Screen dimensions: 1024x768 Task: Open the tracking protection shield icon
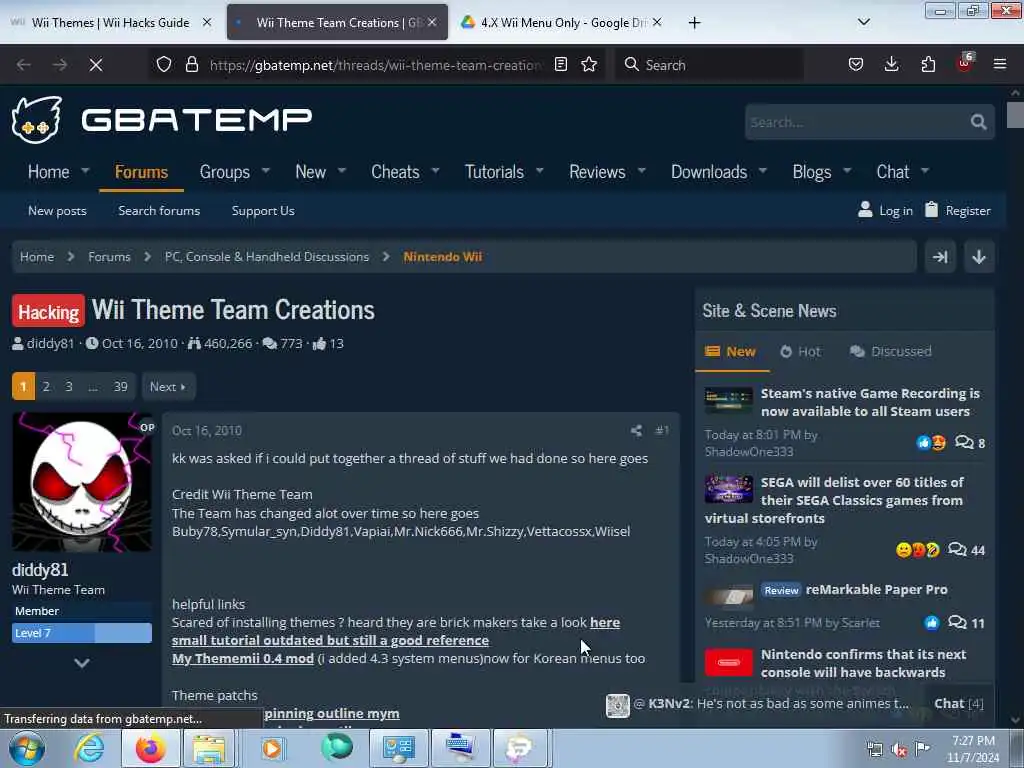point(164,64)
